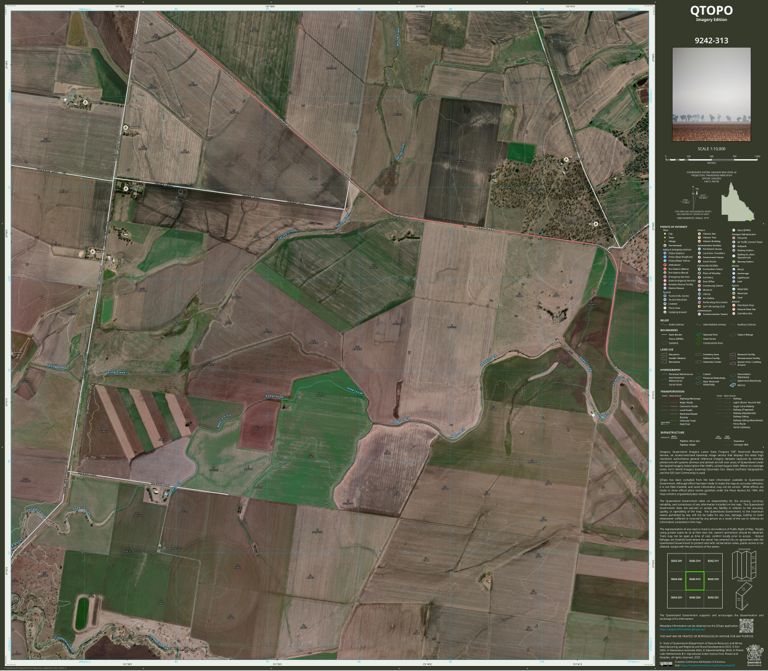Click the Queensland Government crest

click(x=755, y=655)
